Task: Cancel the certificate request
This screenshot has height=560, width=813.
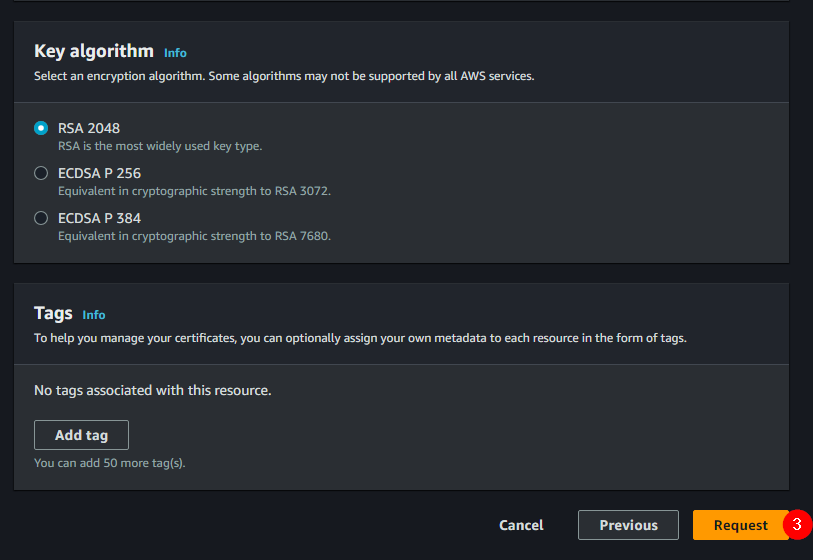Action: click(x=521, y=525)
